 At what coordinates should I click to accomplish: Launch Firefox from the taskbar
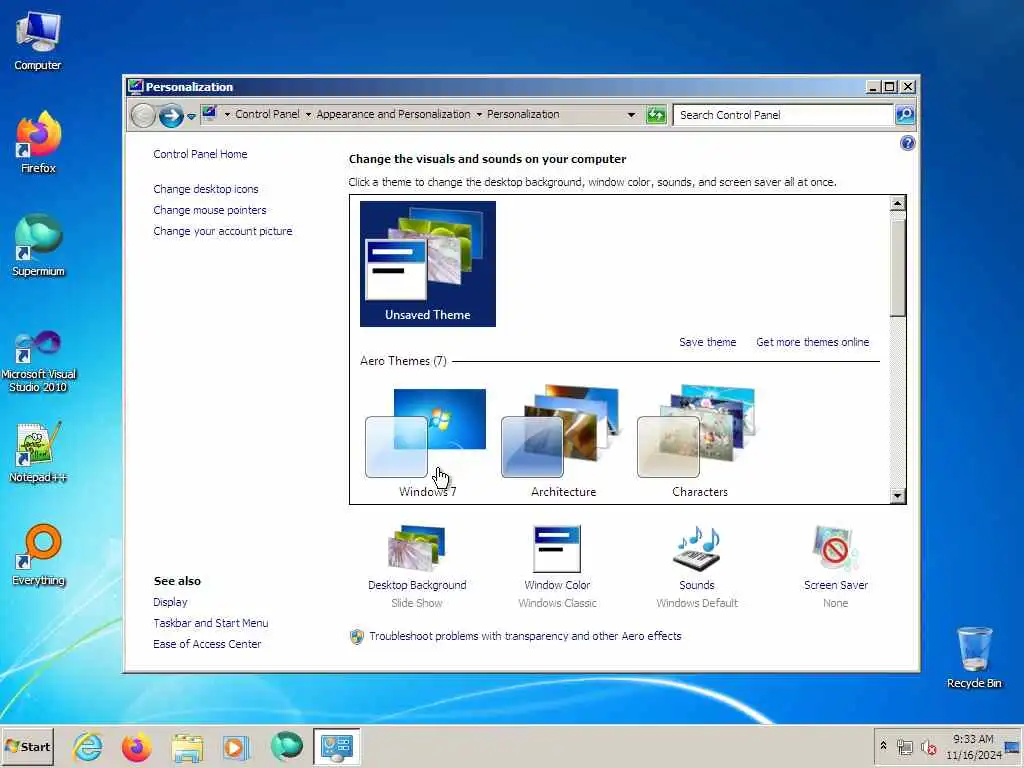[x=137, y=747]
